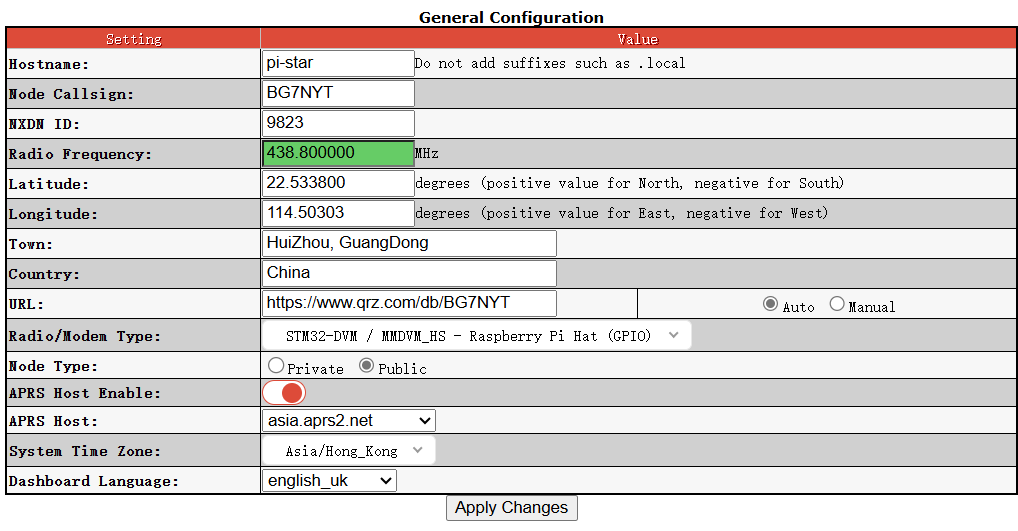Toggle the APRS Host Enable switch
The image size is (1018, 531).
point(284,393)
